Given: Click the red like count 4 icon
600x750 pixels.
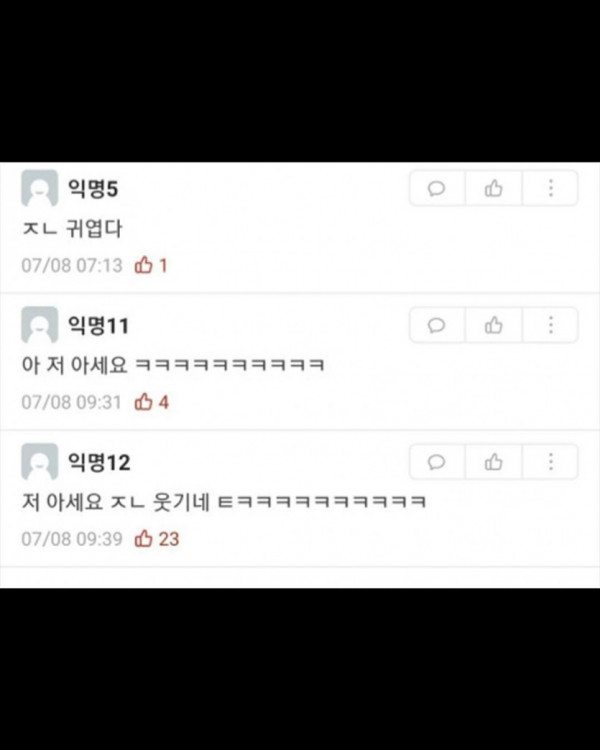Looking at the screenshot, I should pyautogui.click(x=143, y=402).
